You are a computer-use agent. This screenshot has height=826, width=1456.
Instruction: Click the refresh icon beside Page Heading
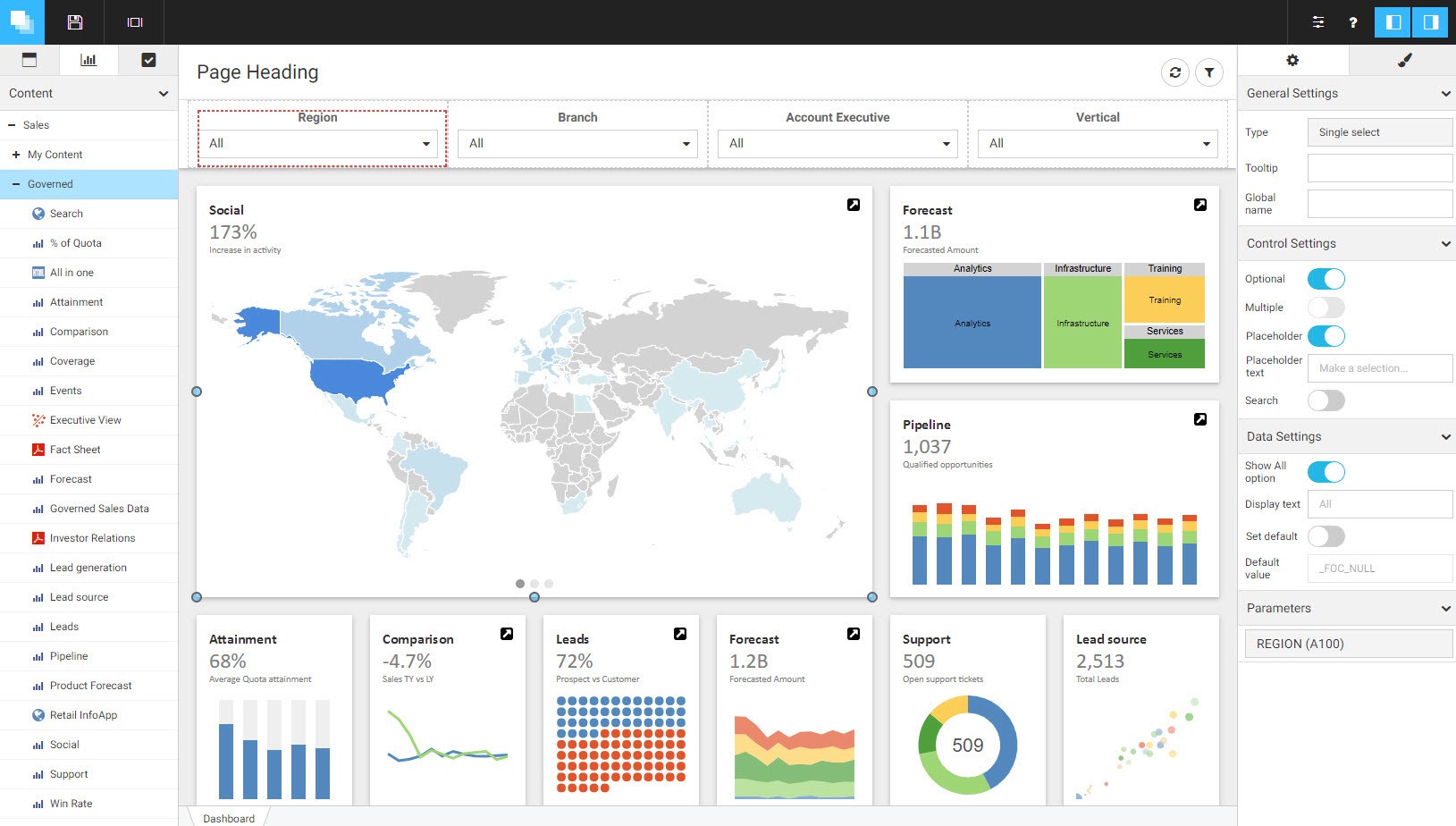(1174, 72)
